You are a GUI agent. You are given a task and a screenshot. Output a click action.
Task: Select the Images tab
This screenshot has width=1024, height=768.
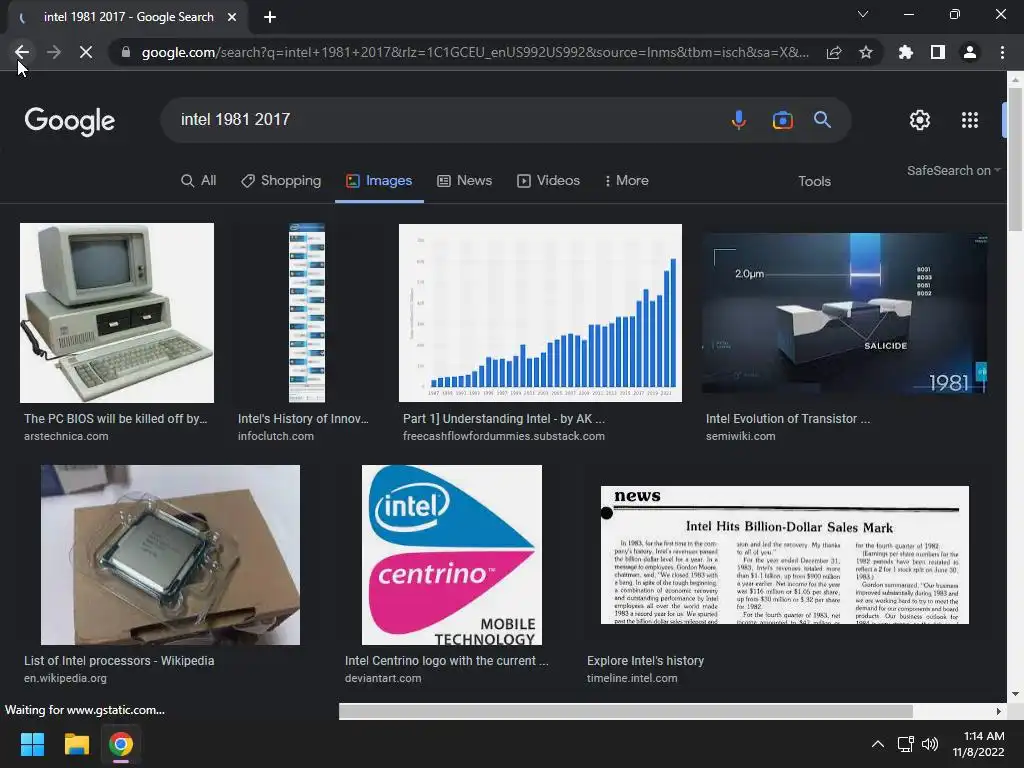point(379,181)
